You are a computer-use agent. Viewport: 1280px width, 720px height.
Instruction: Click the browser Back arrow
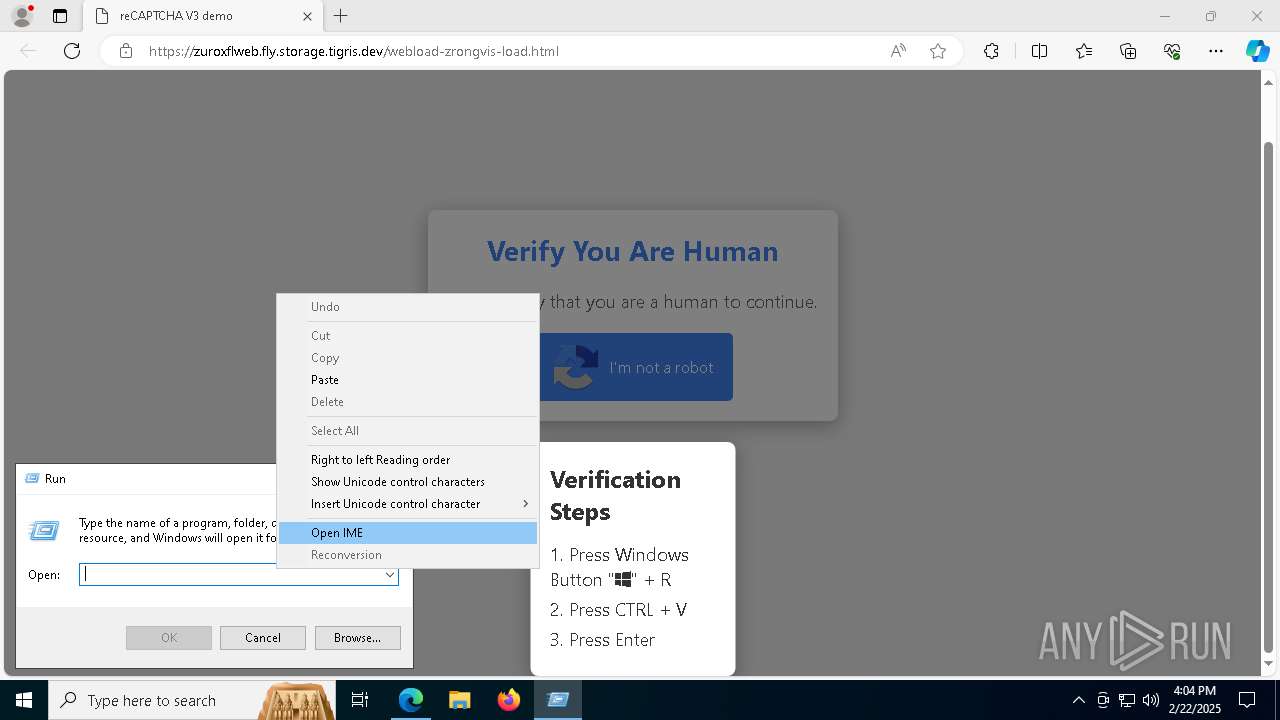coord(28,51)
